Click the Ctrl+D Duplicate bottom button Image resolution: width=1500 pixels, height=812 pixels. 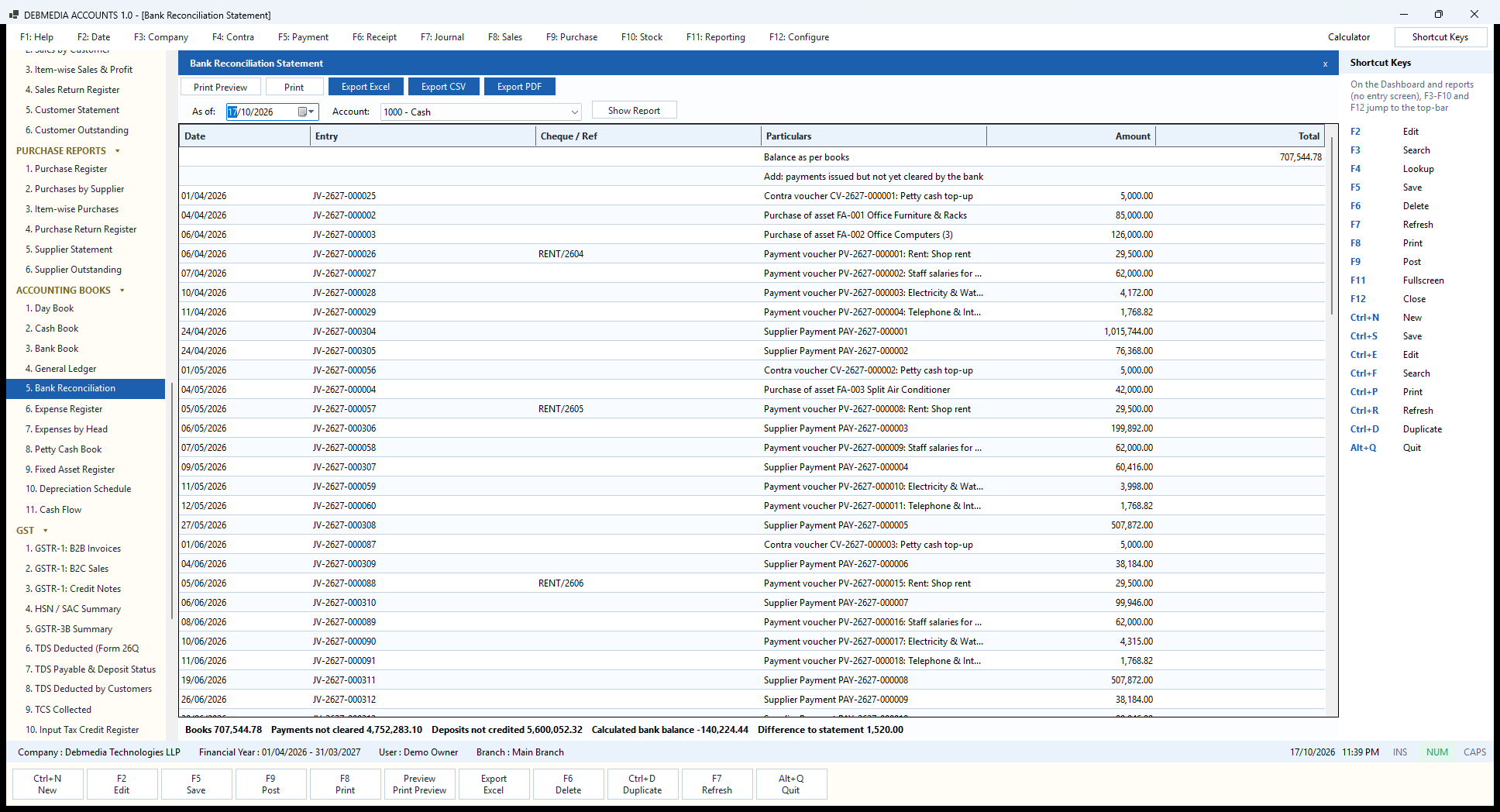(x=642, y=784)
